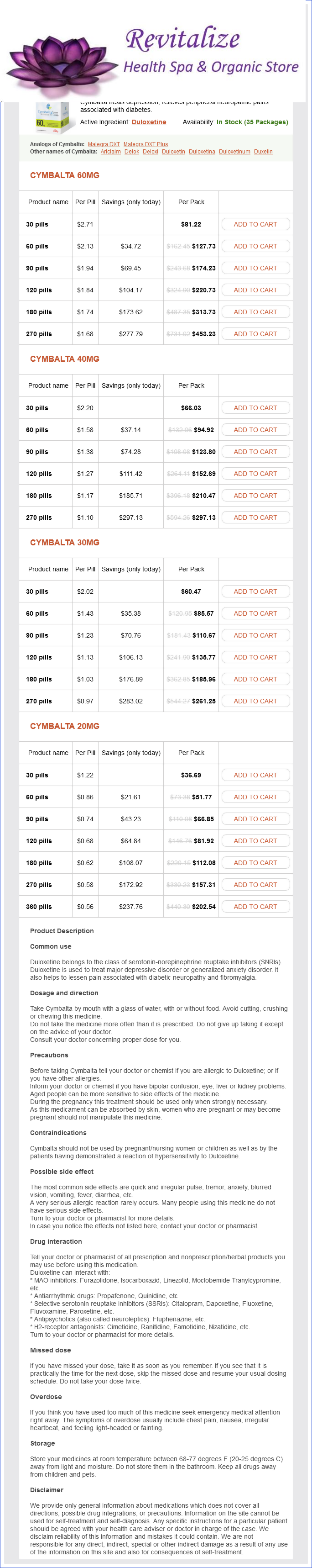Add 270 pills of Cymbalta 60mg to cart
312x1568 pixels.
click(x=255, y=334)
